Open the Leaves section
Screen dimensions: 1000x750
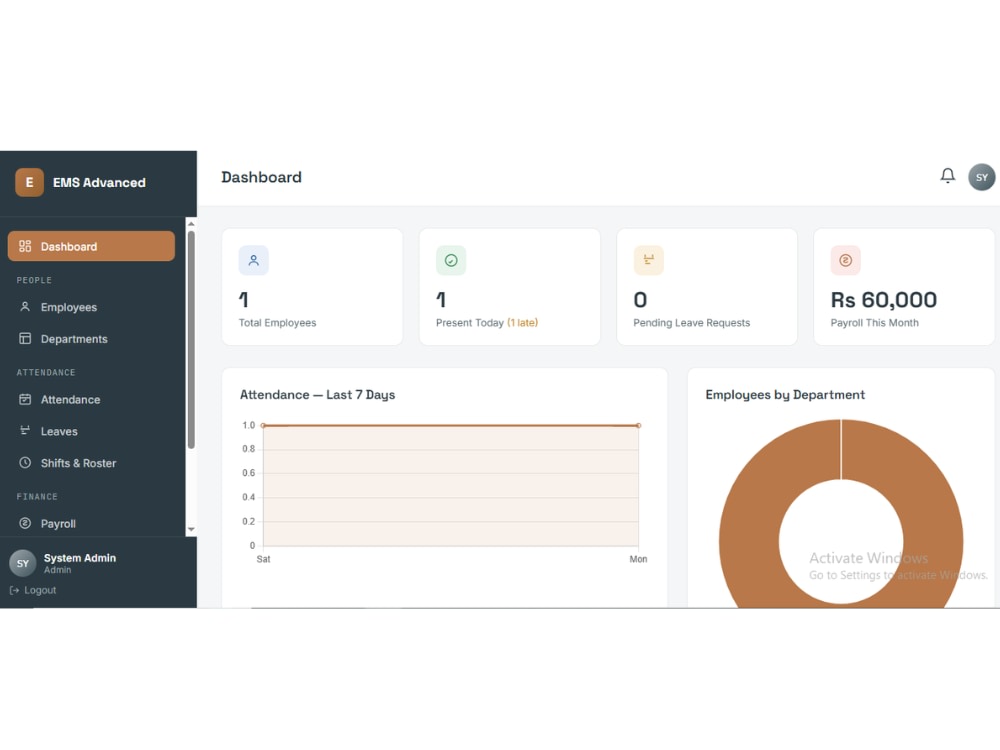pyautogui.click(x=91, y=431)
